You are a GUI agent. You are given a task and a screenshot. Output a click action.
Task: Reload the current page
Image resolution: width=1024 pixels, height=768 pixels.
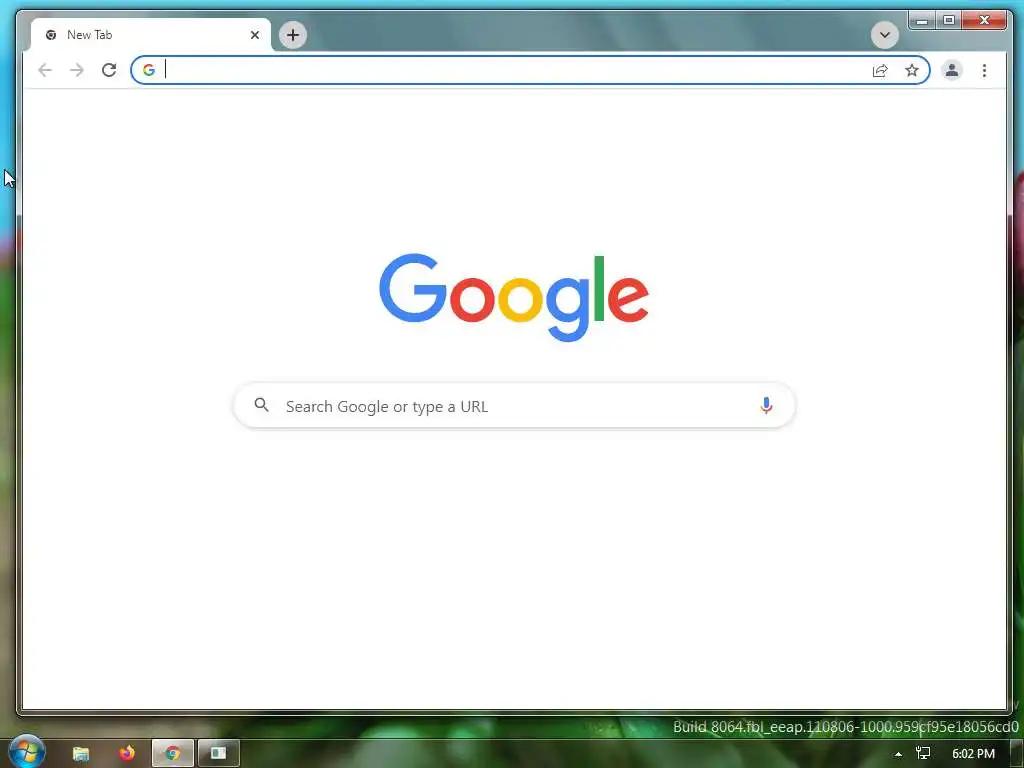(109, 70)
